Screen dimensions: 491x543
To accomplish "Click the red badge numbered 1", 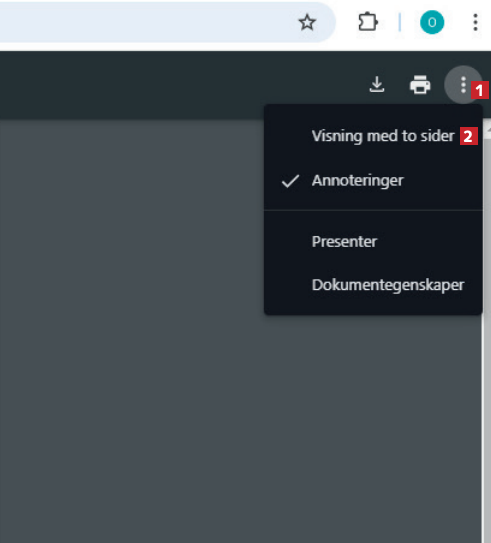I will coord(479,90).
